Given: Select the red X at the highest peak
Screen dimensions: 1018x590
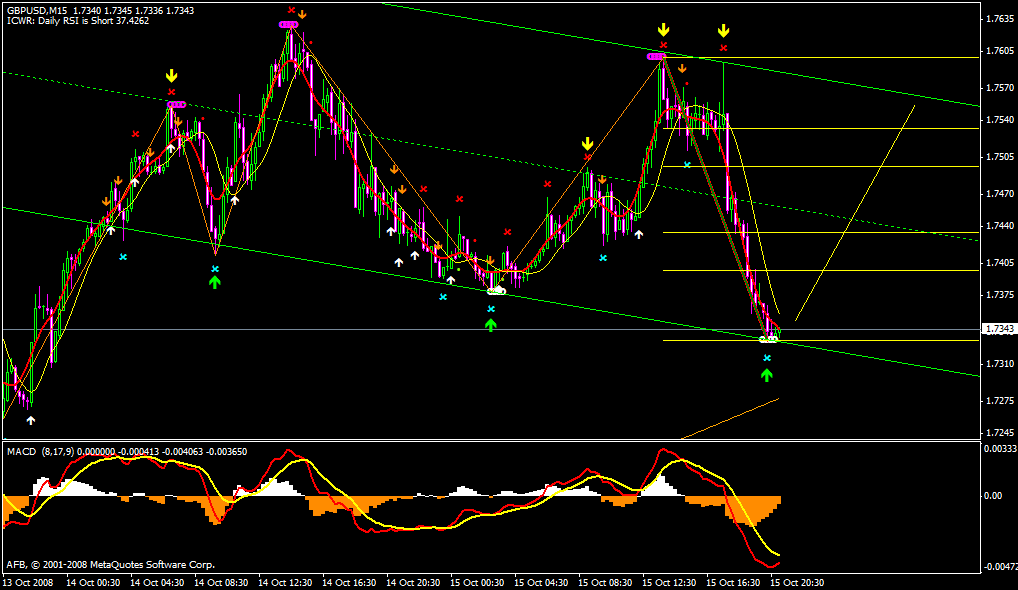Looking at the screenshot, I should [290, 10].
